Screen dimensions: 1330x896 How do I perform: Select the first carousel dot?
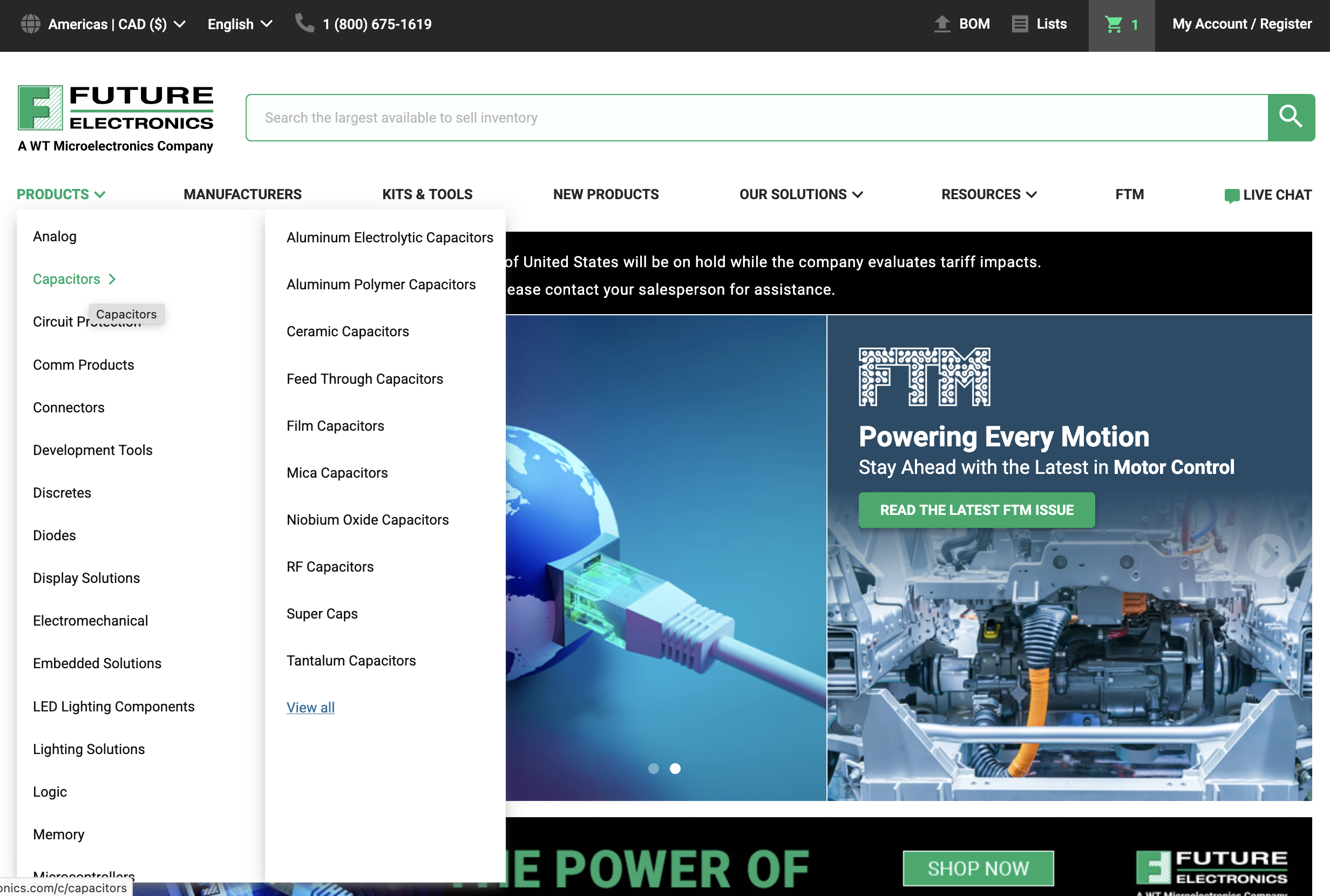pyautogui.click(x=654, y=769)
